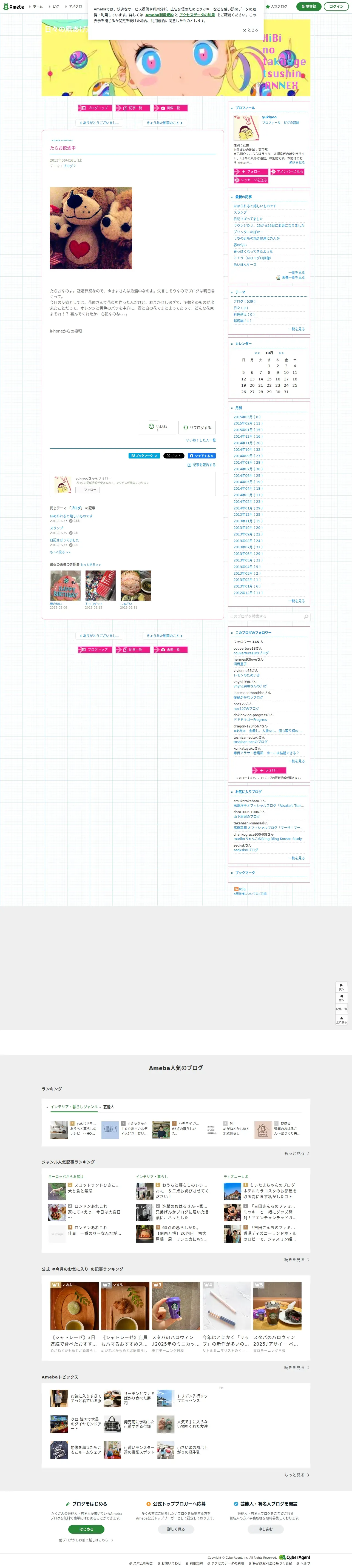Reblog the post with リブログする
Image resolution: width=352 pixels, height=1568 pixels.
click(197, 427)
